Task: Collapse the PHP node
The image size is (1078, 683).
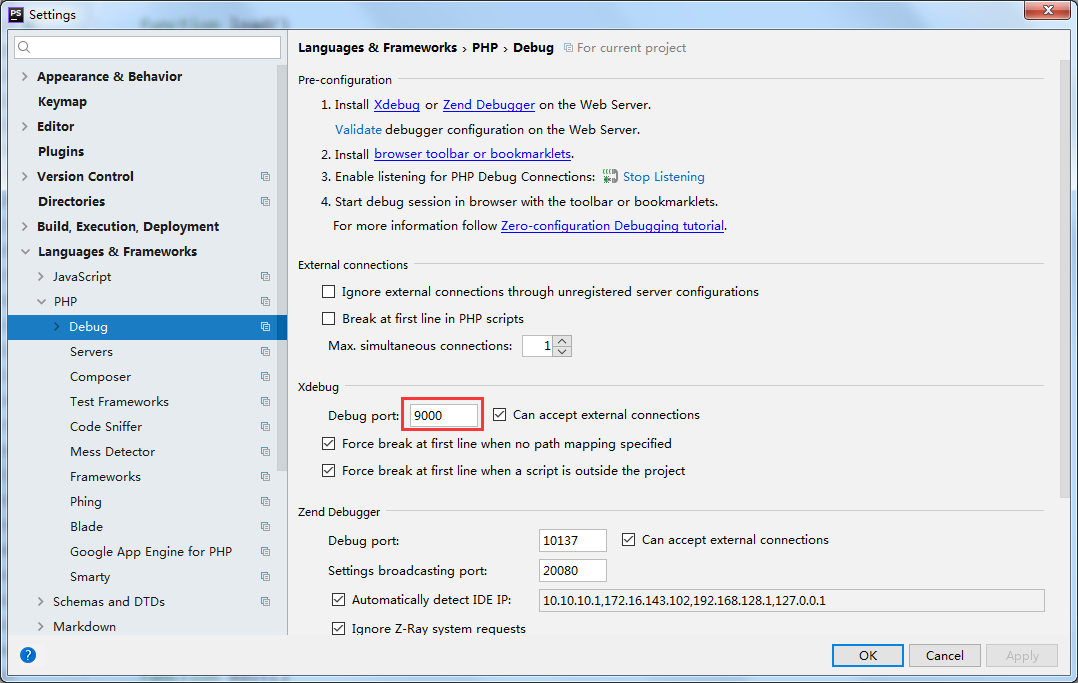Action: click(x=41, y=301)
